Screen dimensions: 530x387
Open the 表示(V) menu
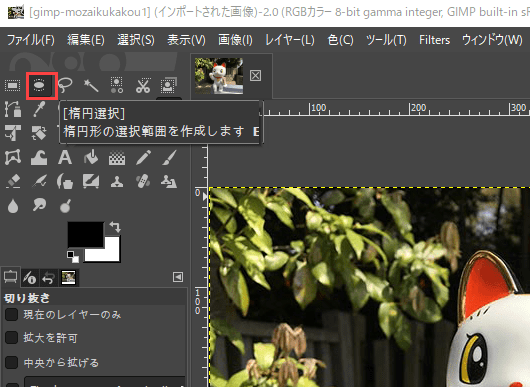pyautogui.click(x=186, y=40)
